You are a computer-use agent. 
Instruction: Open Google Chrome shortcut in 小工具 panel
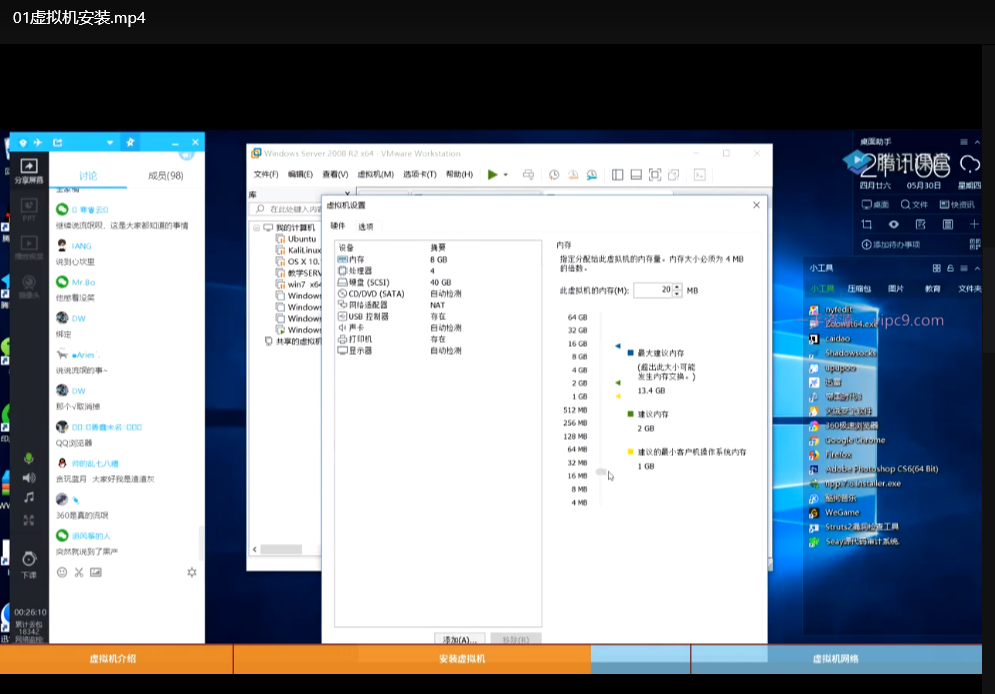847,440
